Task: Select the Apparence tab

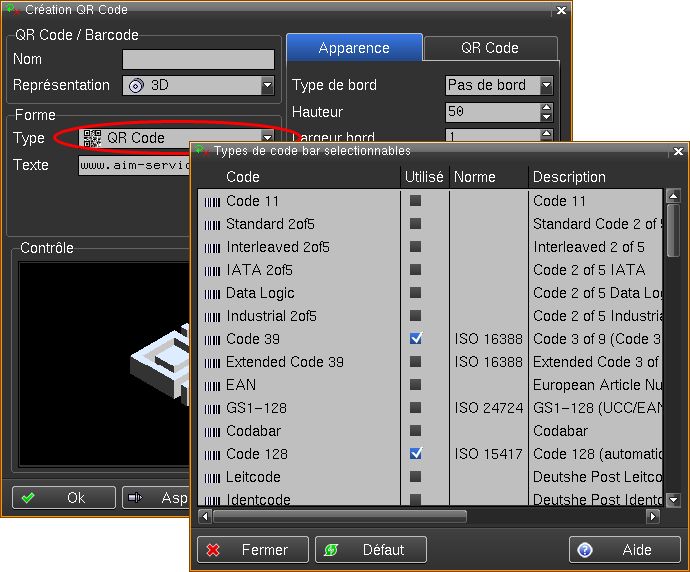Action: coord(354,48)
